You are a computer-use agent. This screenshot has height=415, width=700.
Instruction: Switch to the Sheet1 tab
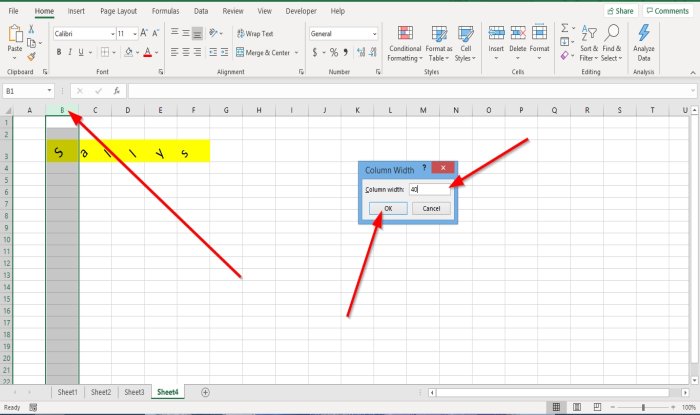click(x=67, y=392)
